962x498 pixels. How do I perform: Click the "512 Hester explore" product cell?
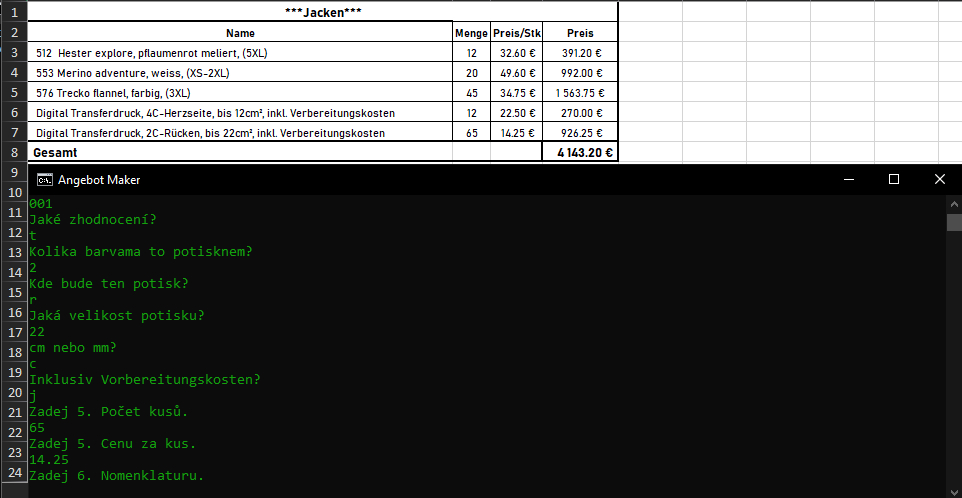[240, 53]
